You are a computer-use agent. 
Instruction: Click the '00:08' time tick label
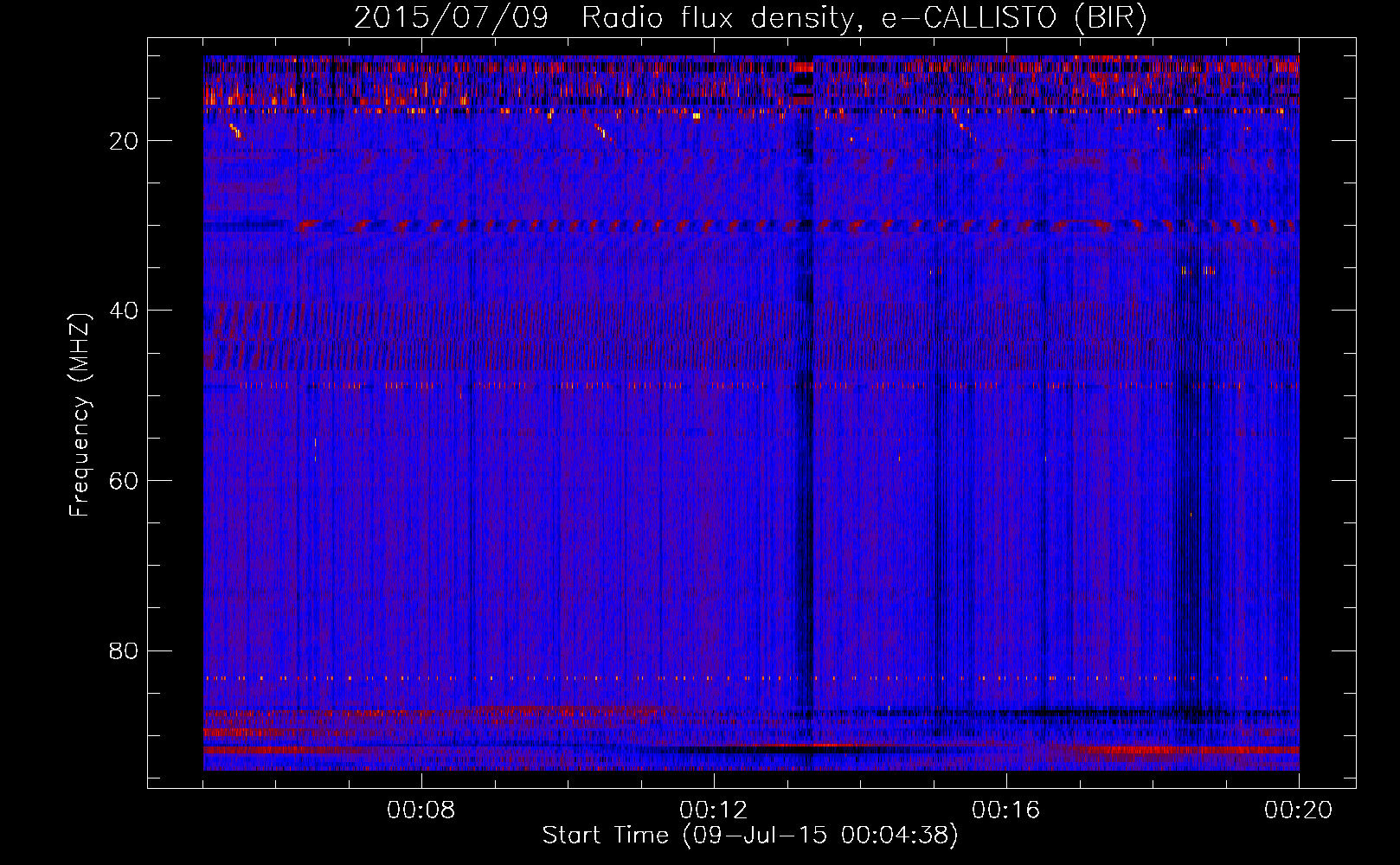[421, 811]
